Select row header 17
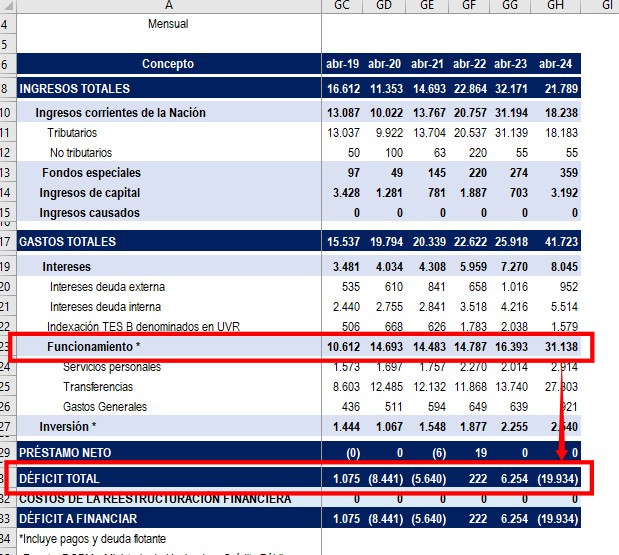 (x=8, y=241)
